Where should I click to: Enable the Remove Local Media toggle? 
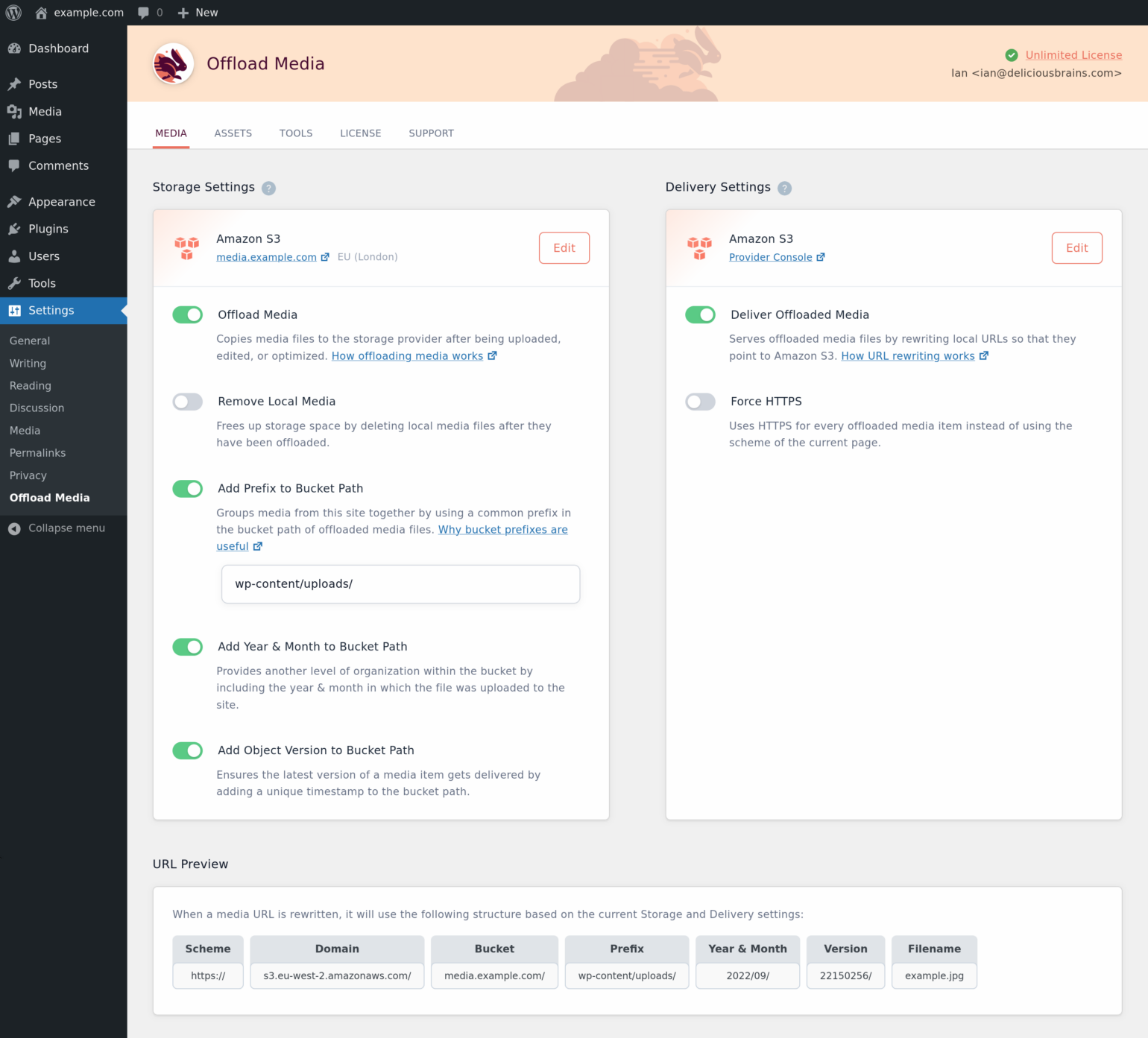tap(188, 402)
